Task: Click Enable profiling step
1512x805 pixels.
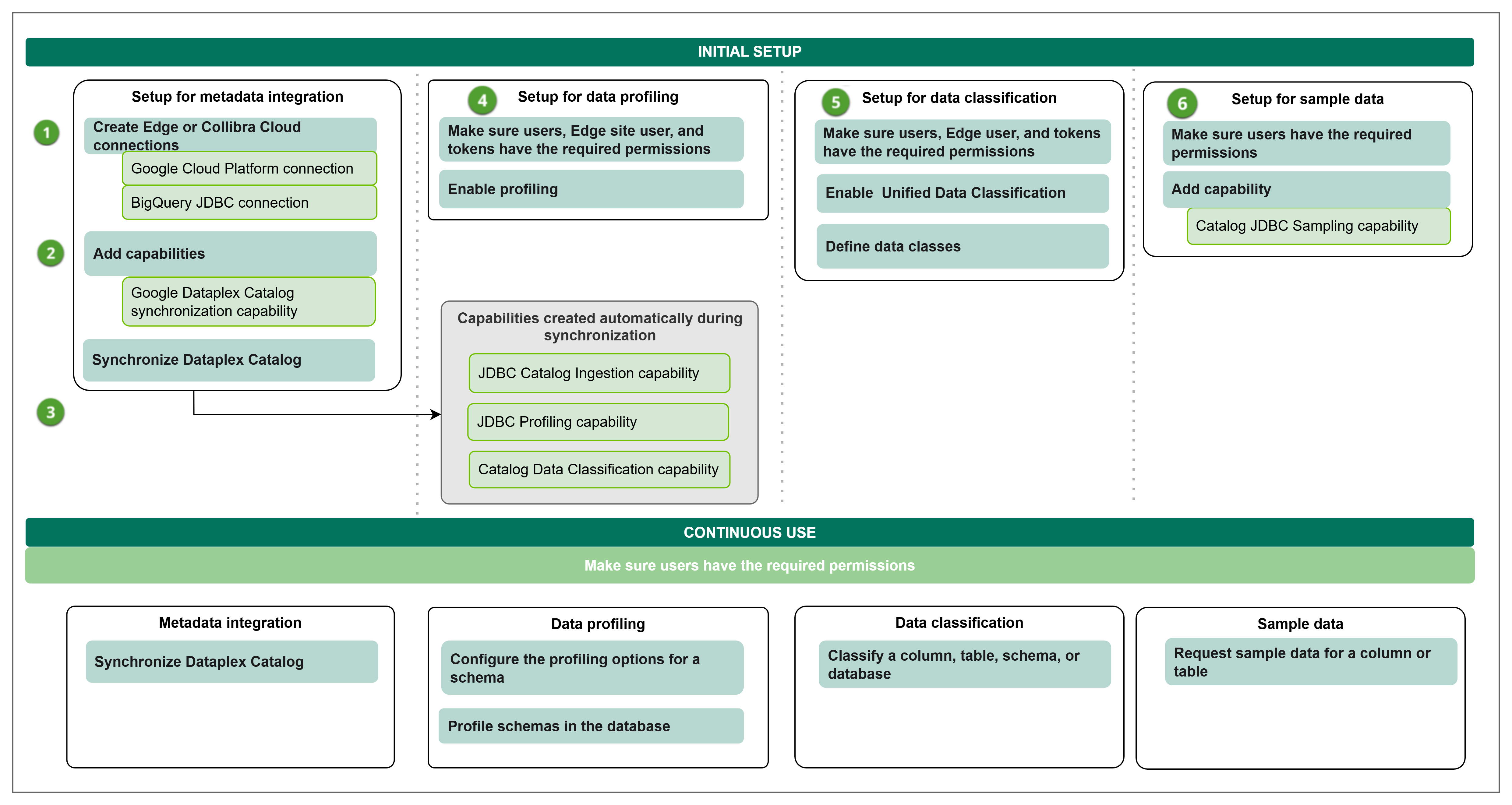Action: (591, 189)
